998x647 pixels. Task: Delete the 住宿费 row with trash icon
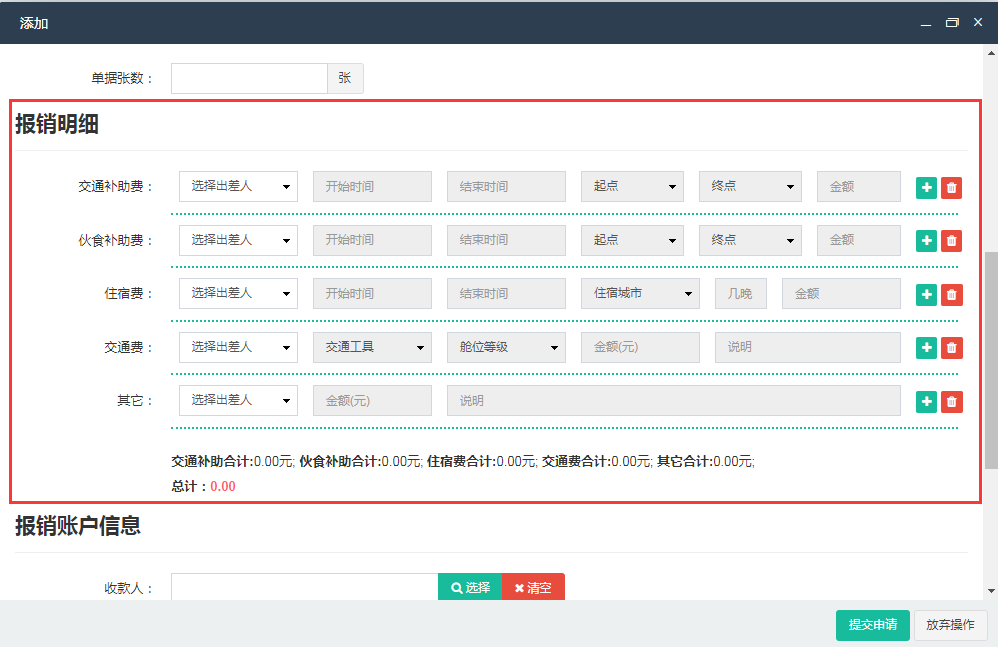pos(952,295)
